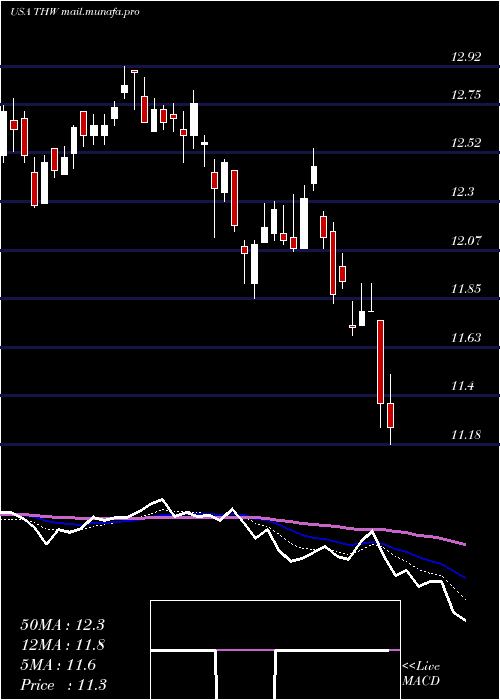Click the 11.63 price axis label

click(467, 338)
